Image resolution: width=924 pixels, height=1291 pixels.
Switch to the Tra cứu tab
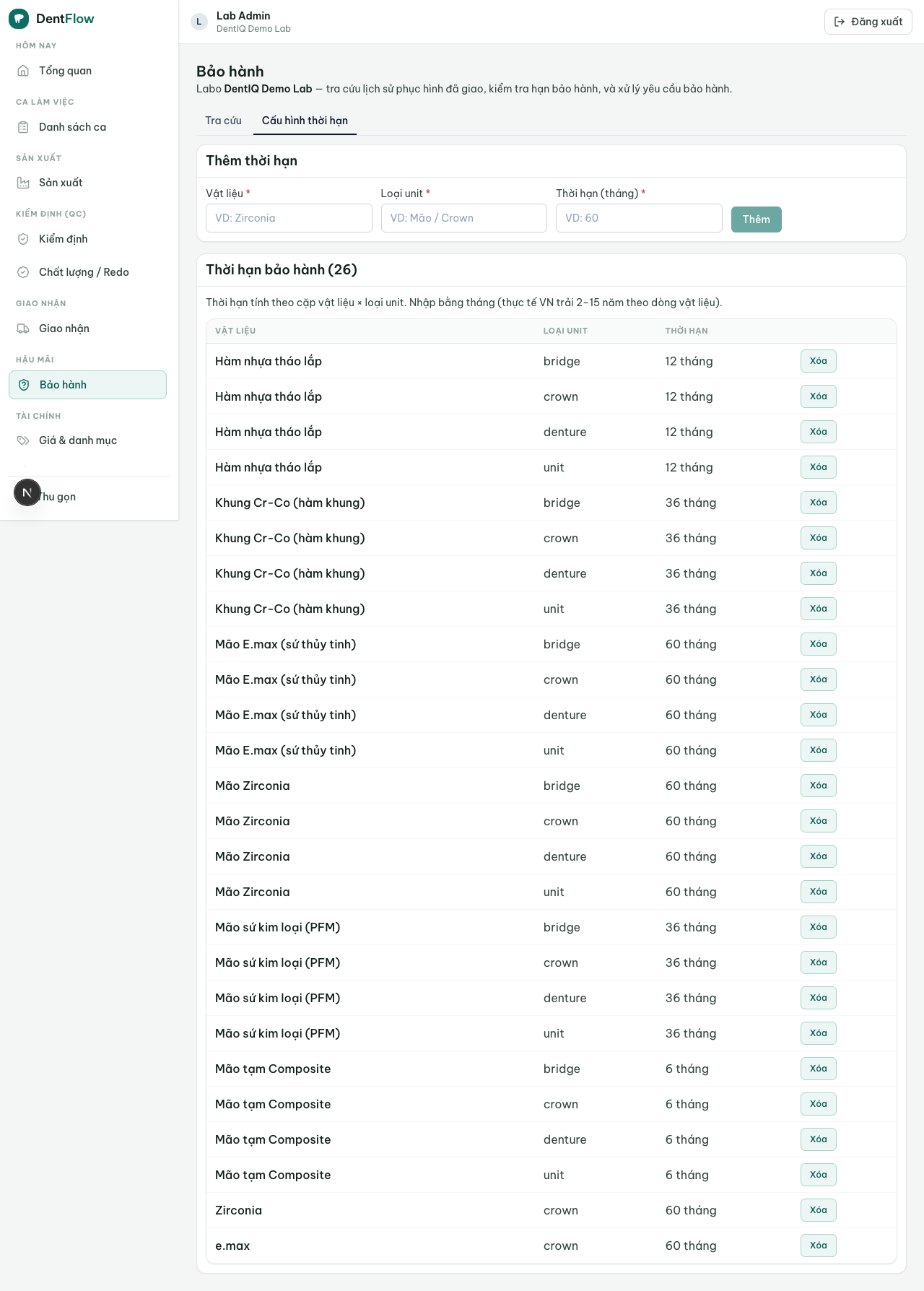coord(223,121)
